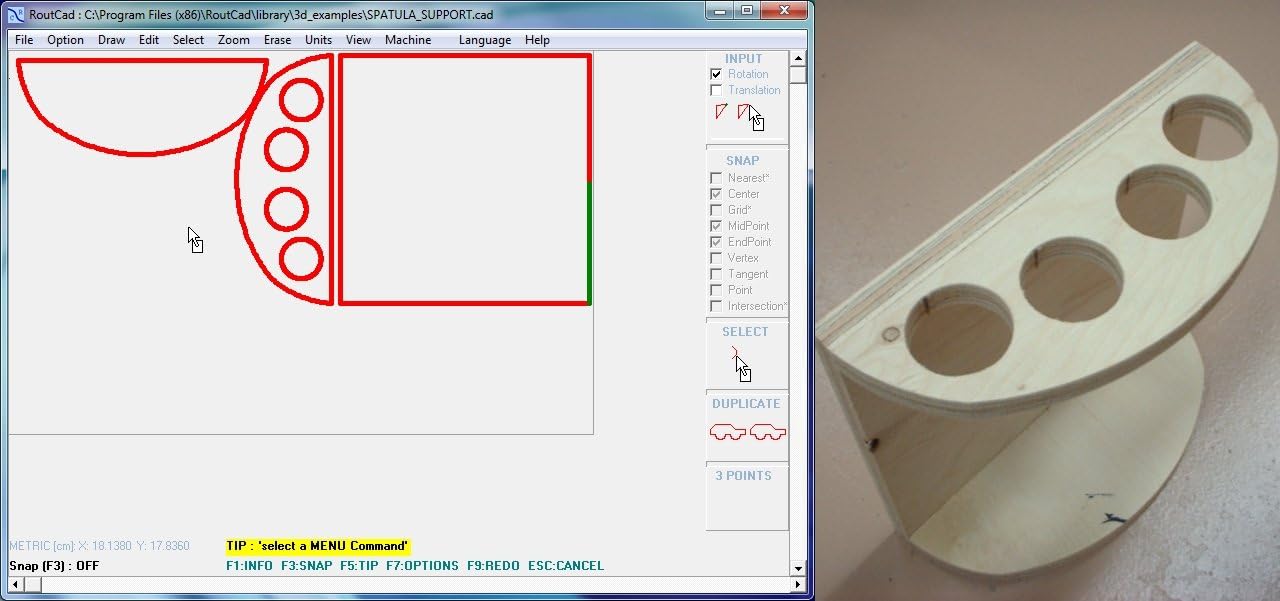Expand the Zoom menu
The image size is (1280, 601).
click(x=233, y=40)
